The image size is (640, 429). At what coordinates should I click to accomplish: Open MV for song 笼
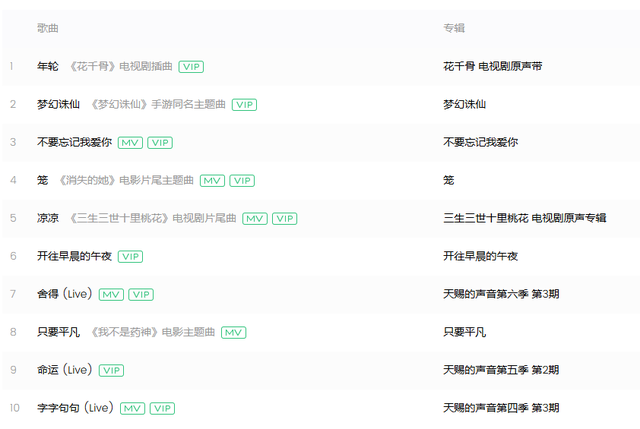(x=212, y=180)
